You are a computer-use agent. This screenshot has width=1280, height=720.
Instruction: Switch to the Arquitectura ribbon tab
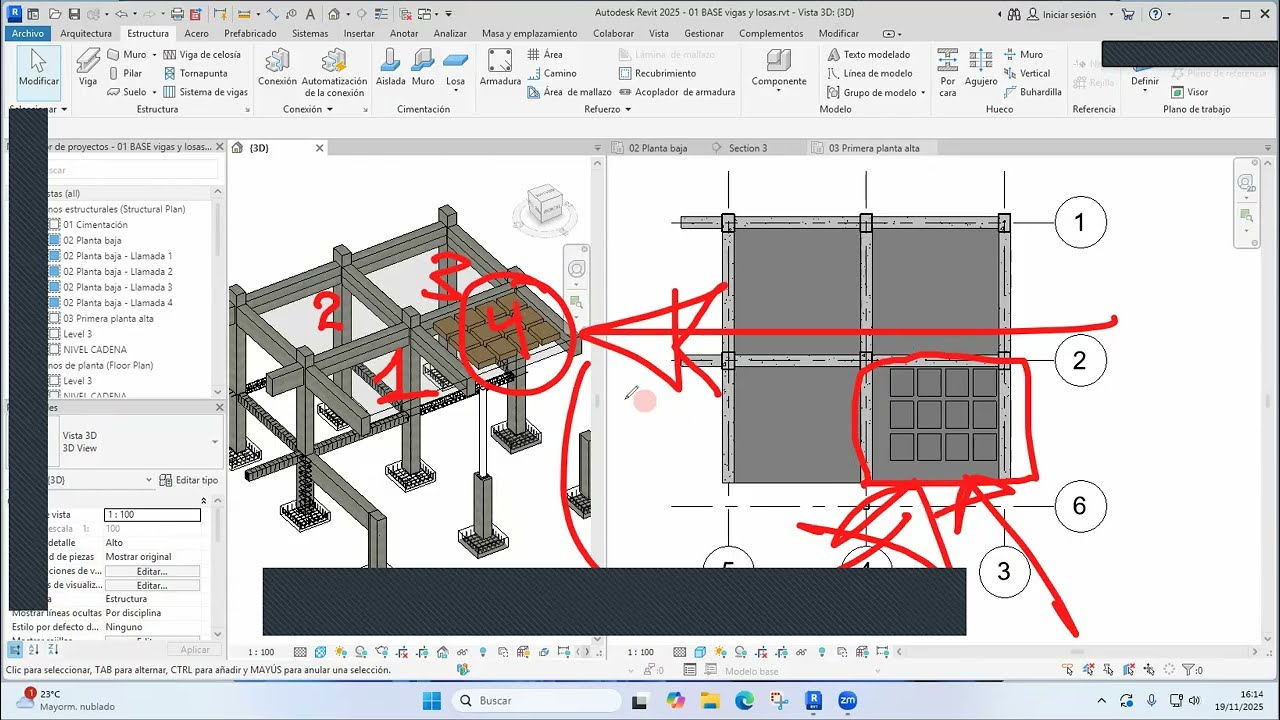tap(86, 33)
